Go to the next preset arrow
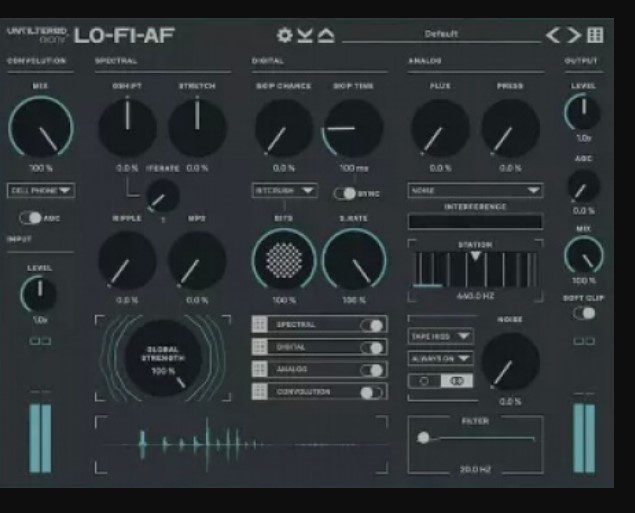This screenshot has height=513, width=635. point(573,36)
